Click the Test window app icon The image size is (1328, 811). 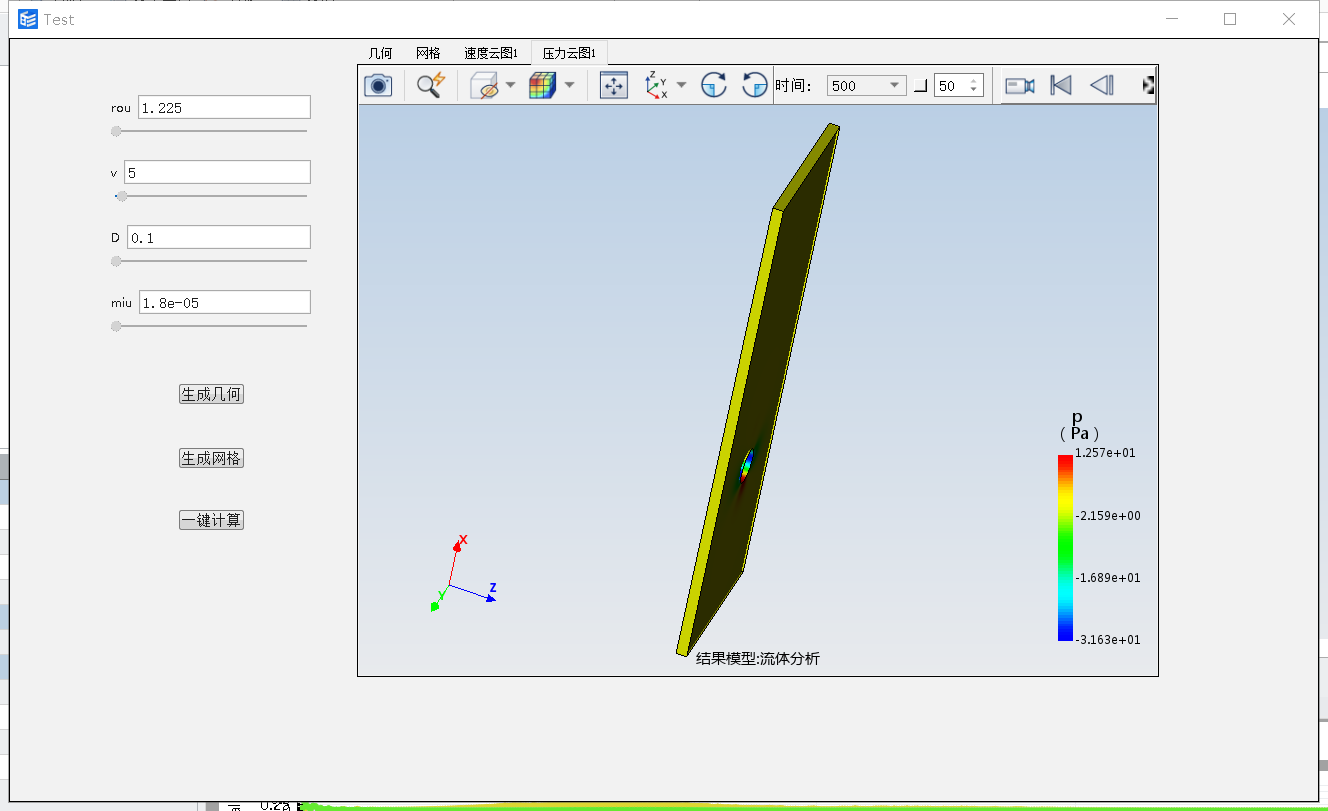click(x=28, y=19)
